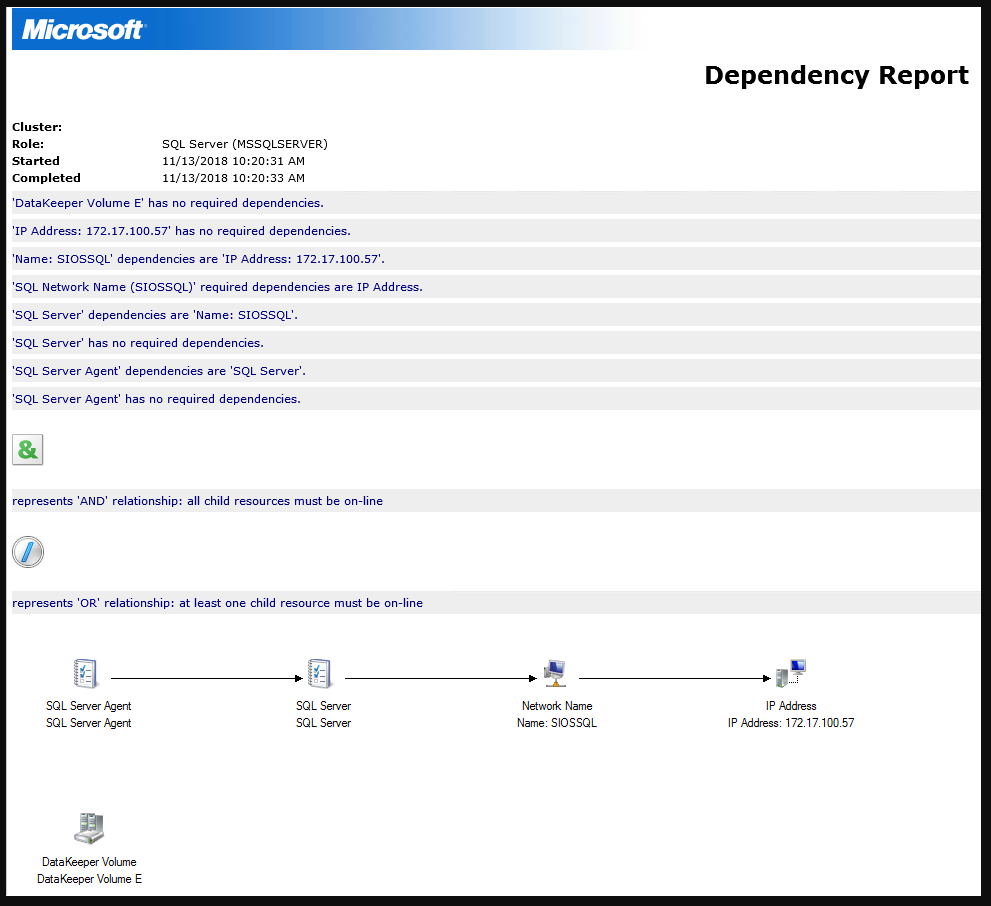991x906 pixels.
Task: Click the Cluster: label
Action: click(37, 127)
